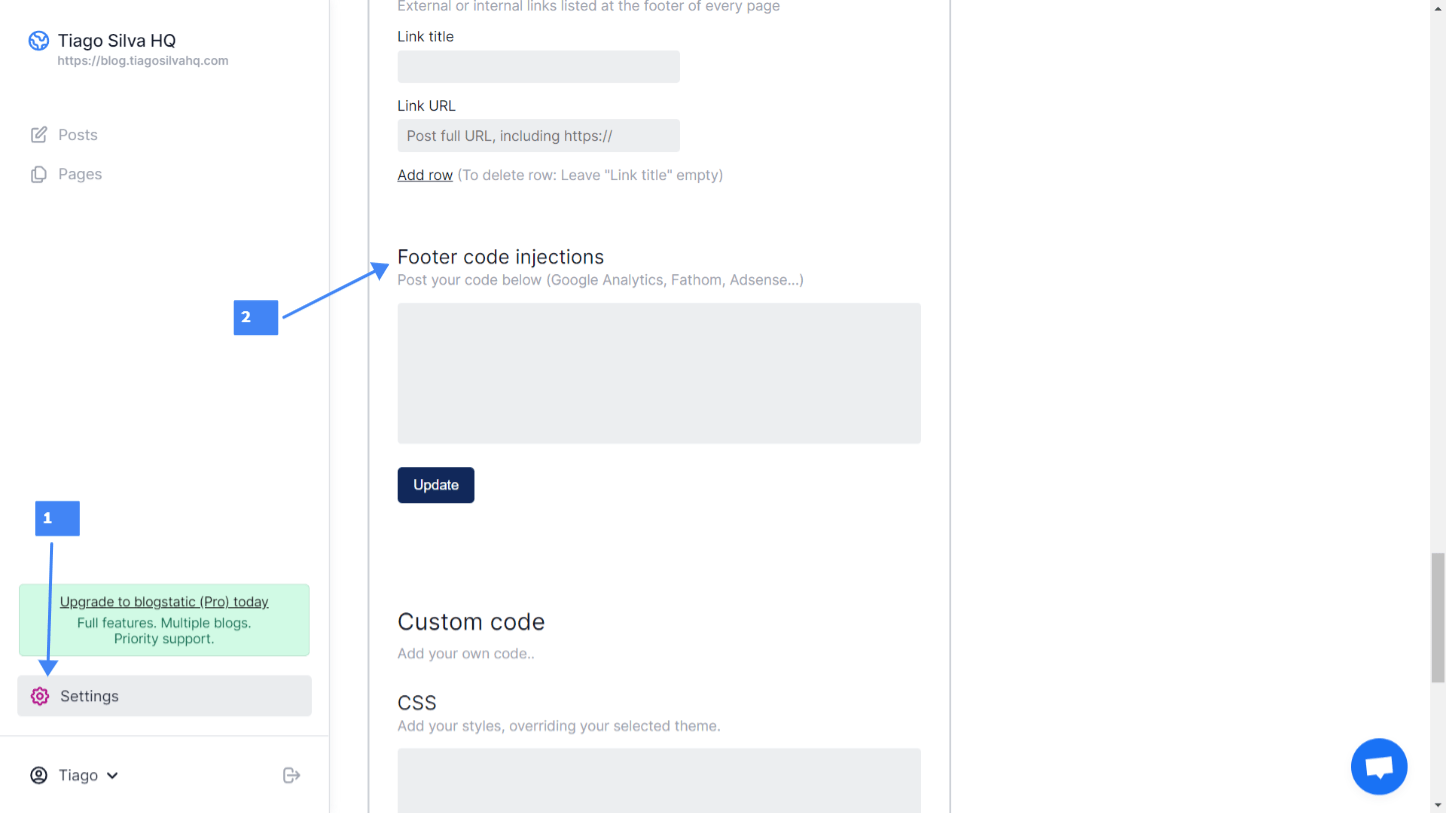This screenshot has width=1446, height=813.
Task: Click the Add row link
Action: coord(424,174)
